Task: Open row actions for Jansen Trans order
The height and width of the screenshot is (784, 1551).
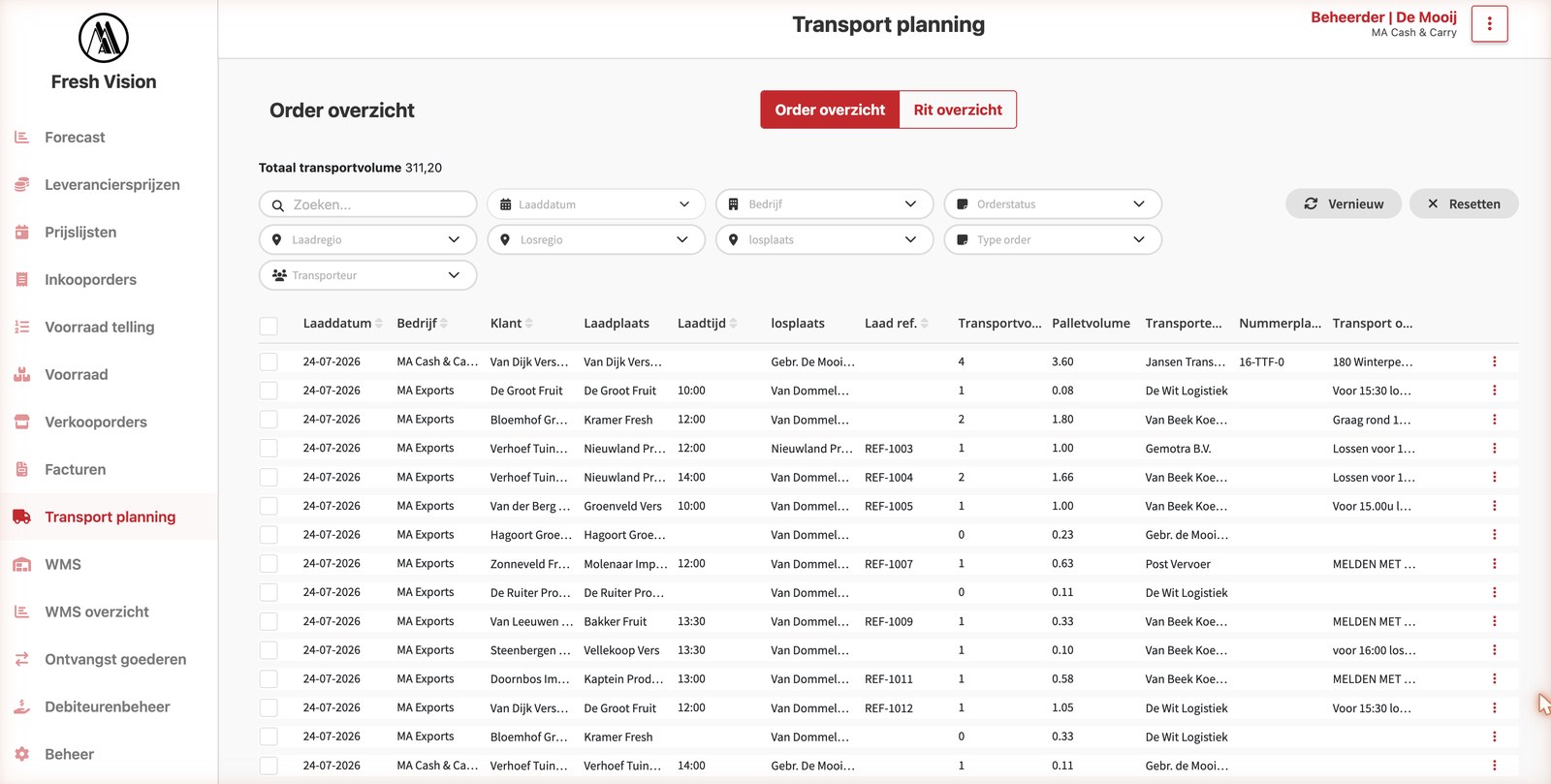Action: (1494, 361)
